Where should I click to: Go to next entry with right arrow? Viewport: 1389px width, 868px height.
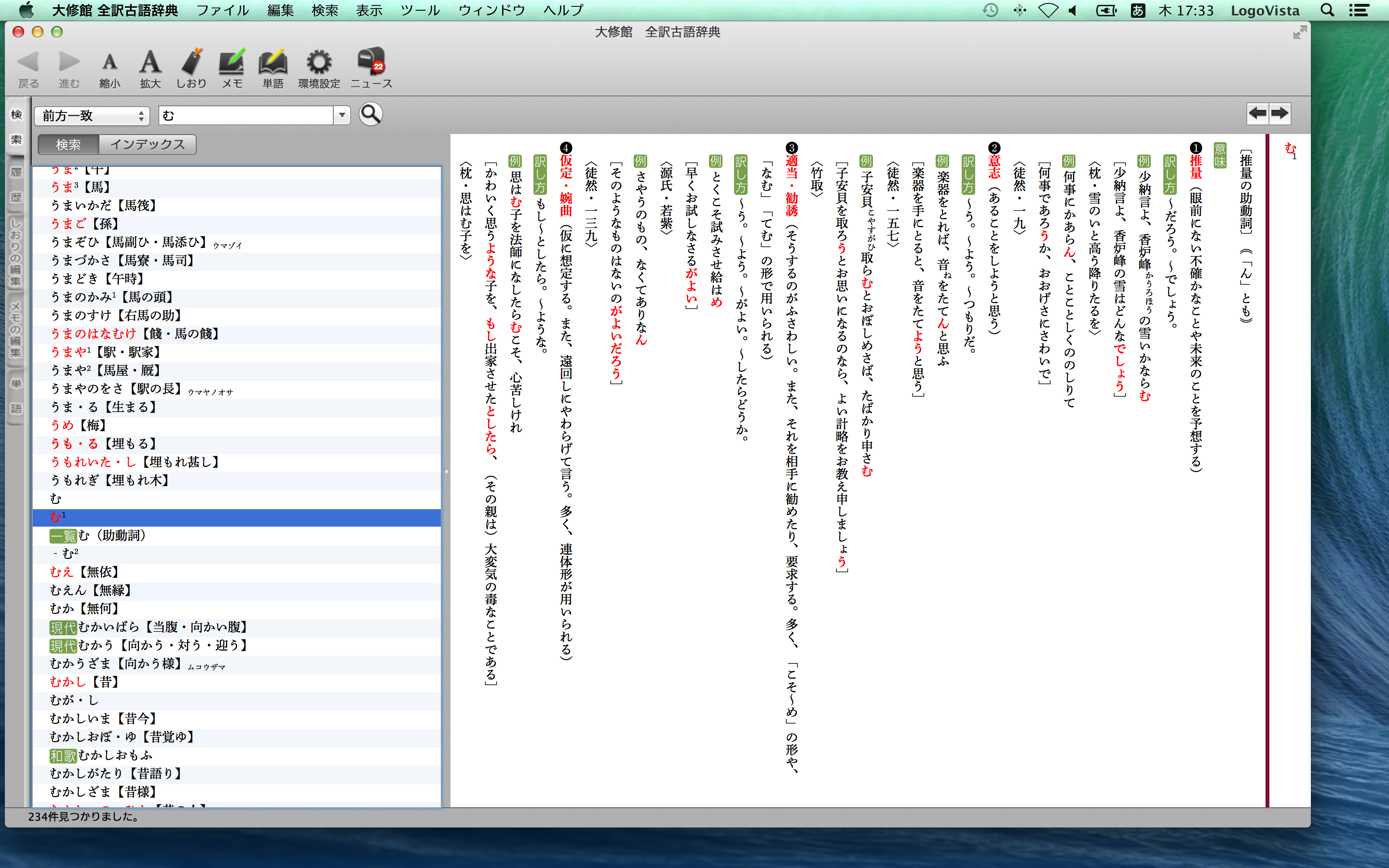[x=1280, y=113]
